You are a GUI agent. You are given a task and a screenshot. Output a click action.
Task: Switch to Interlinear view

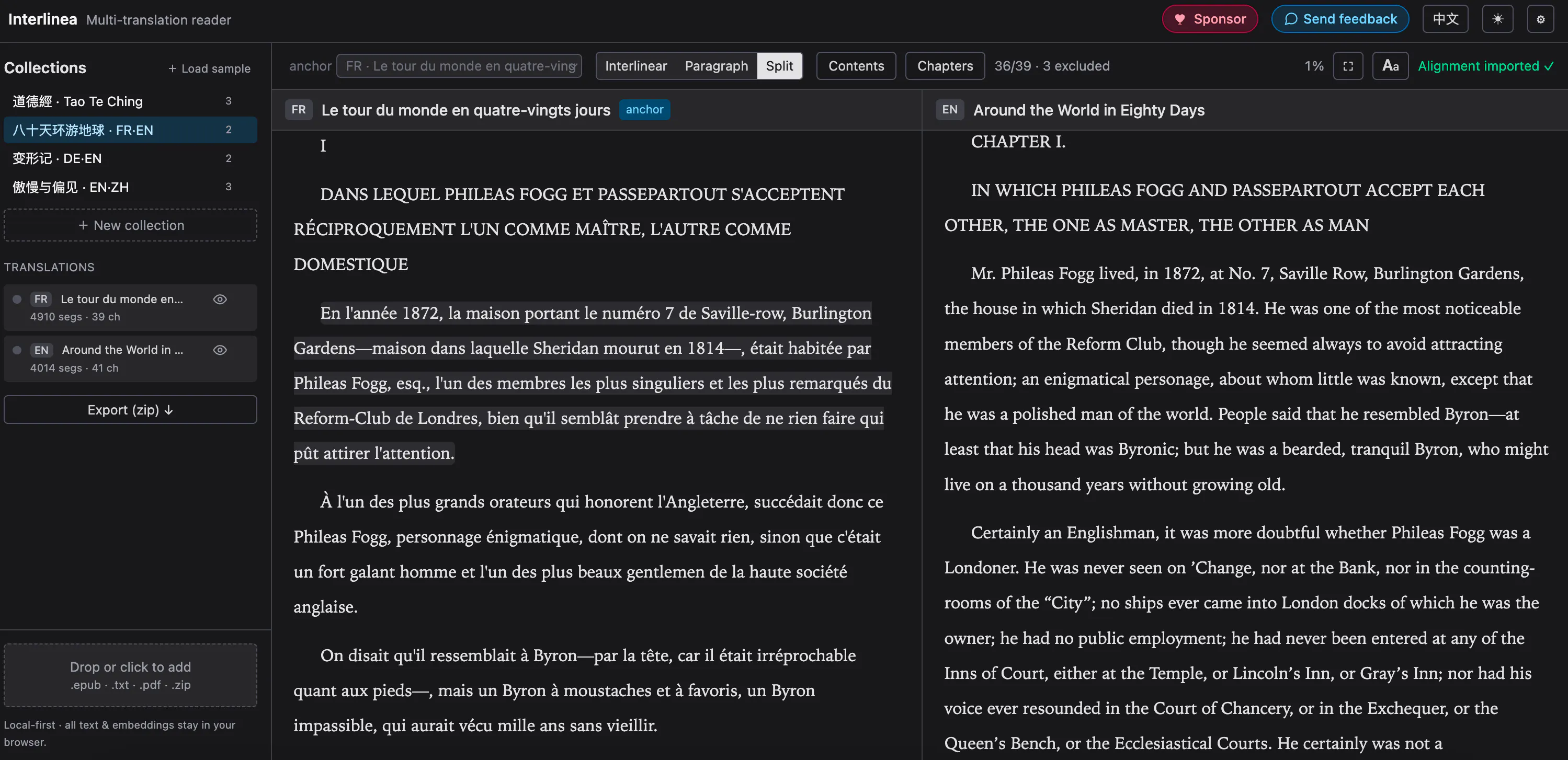[x=635, y=66]
